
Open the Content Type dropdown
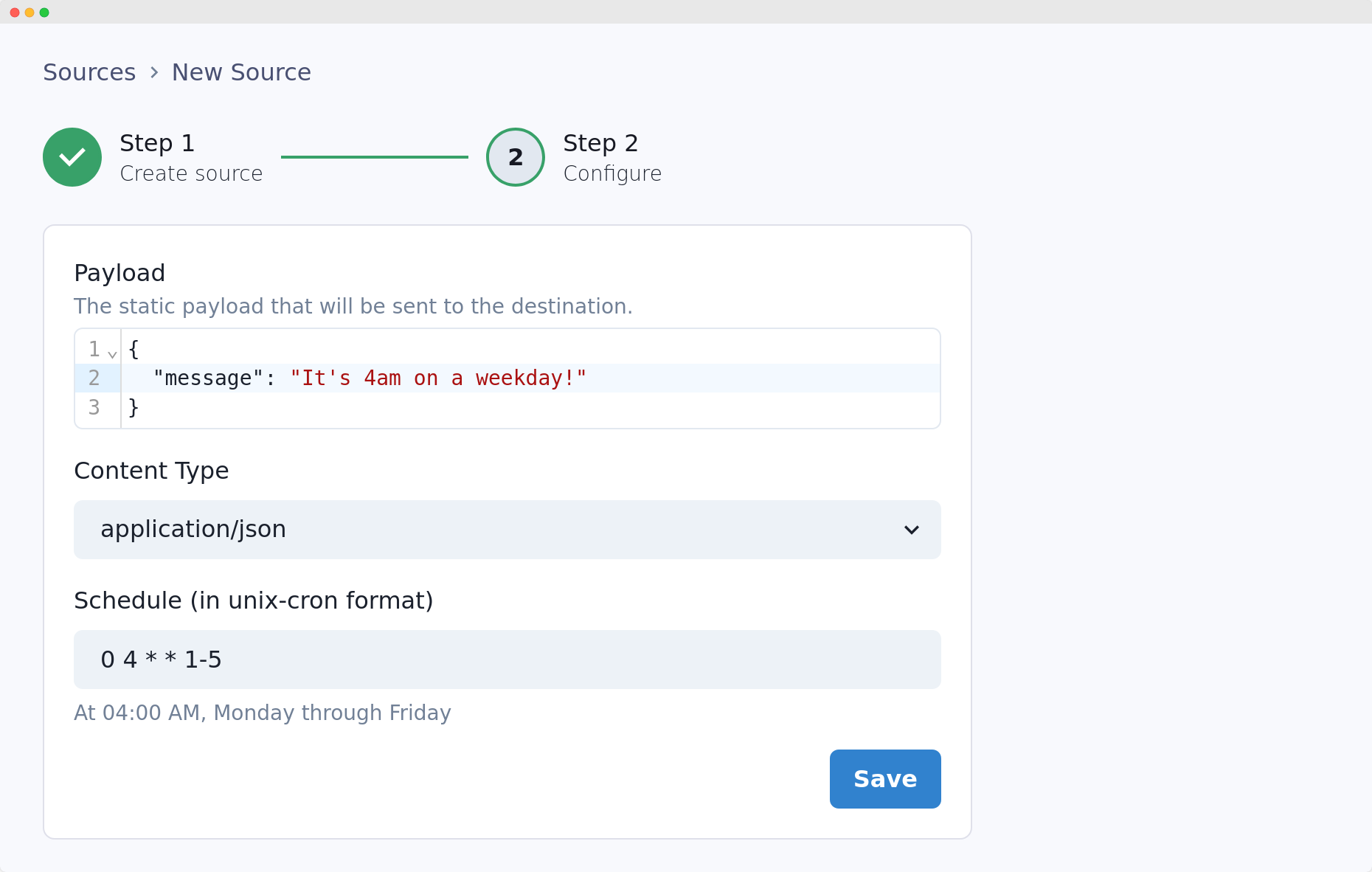click(506, 530)
